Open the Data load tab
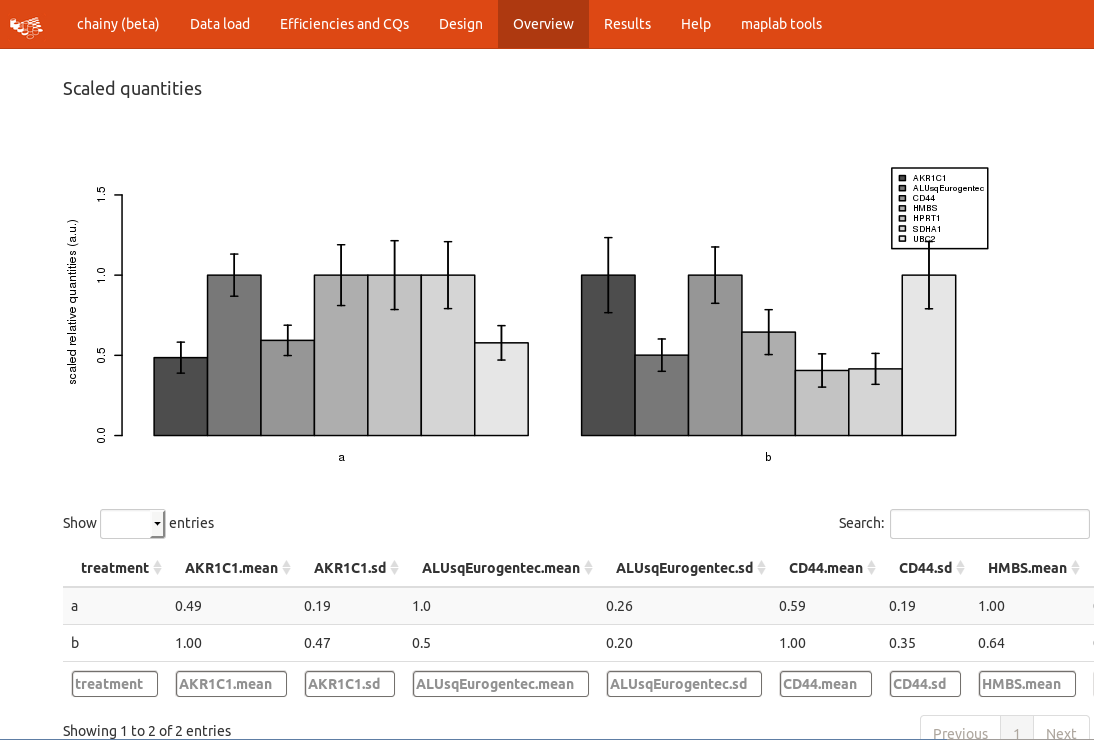This screenshot has height=740, width=1094. pyautogui.click(x=220, y=24)
